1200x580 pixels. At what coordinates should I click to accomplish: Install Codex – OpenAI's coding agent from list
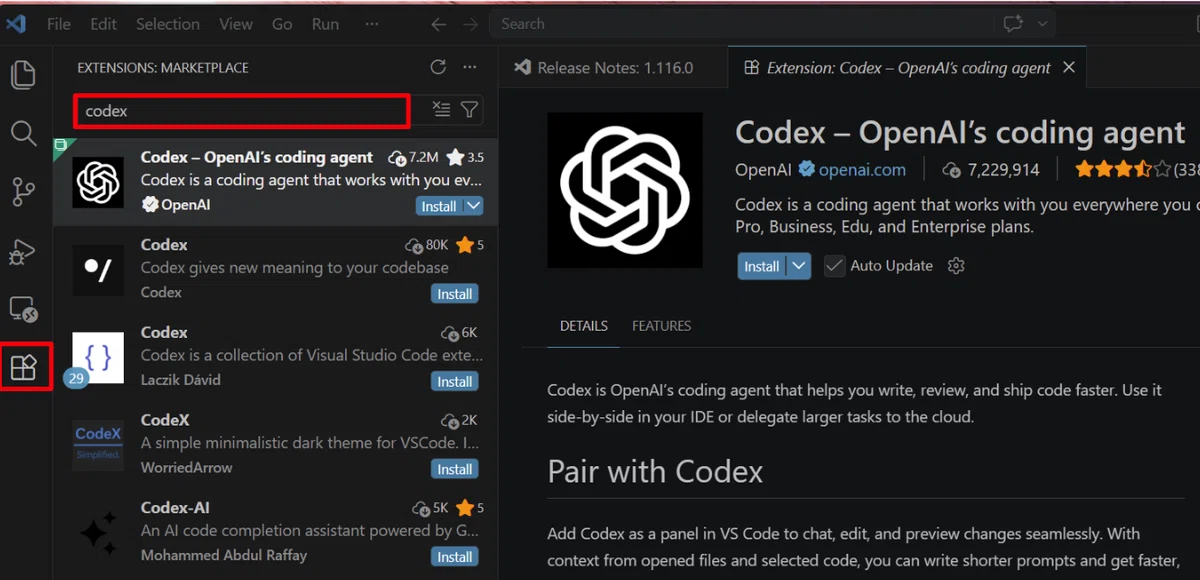point(440,206)
